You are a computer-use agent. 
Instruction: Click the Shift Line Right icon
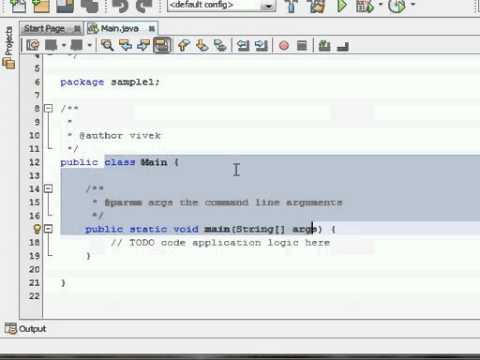pyautogui.click(x=261, y=45)
